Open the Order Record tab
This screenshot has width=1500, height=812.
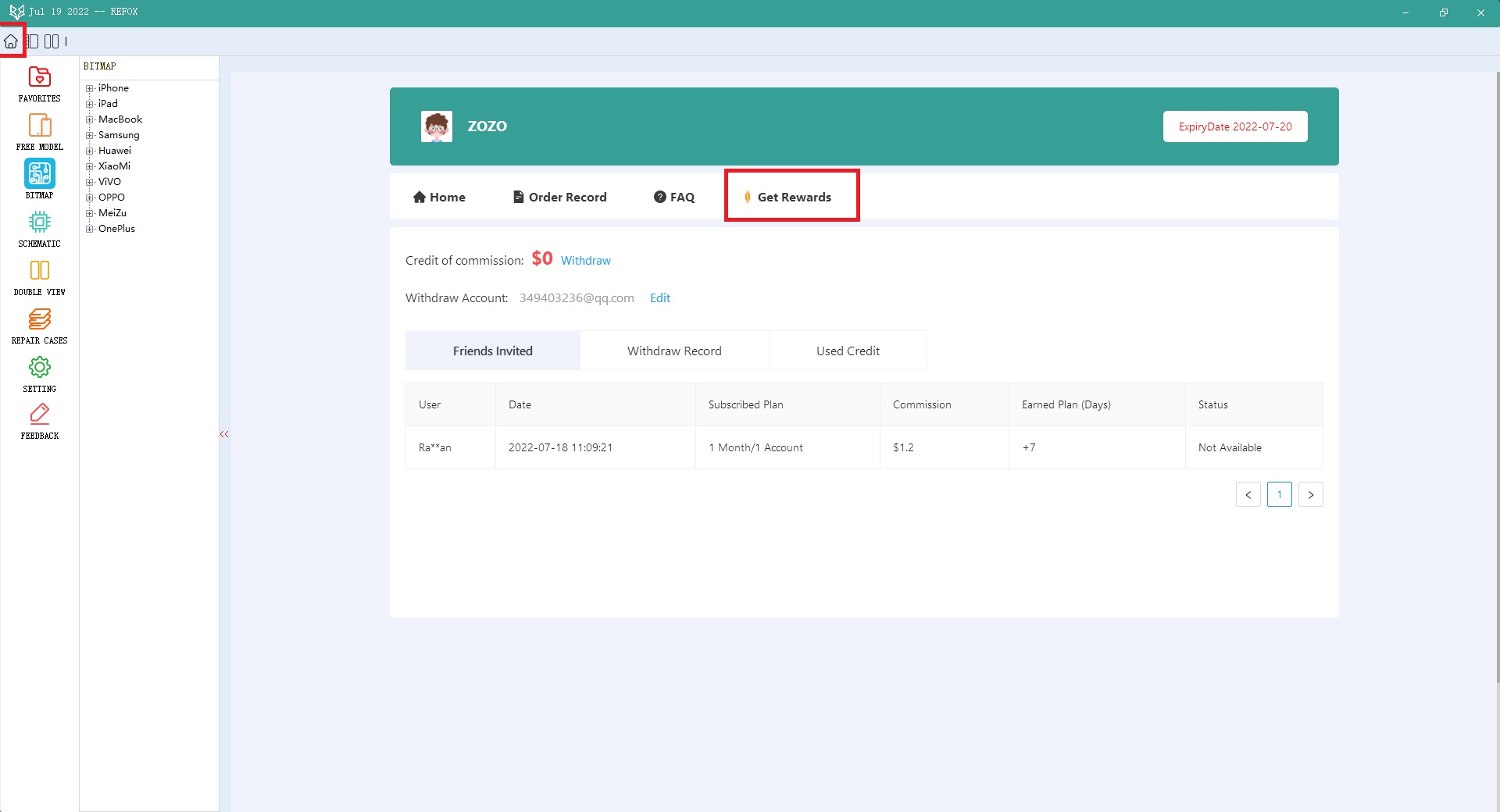pos(559,197)
